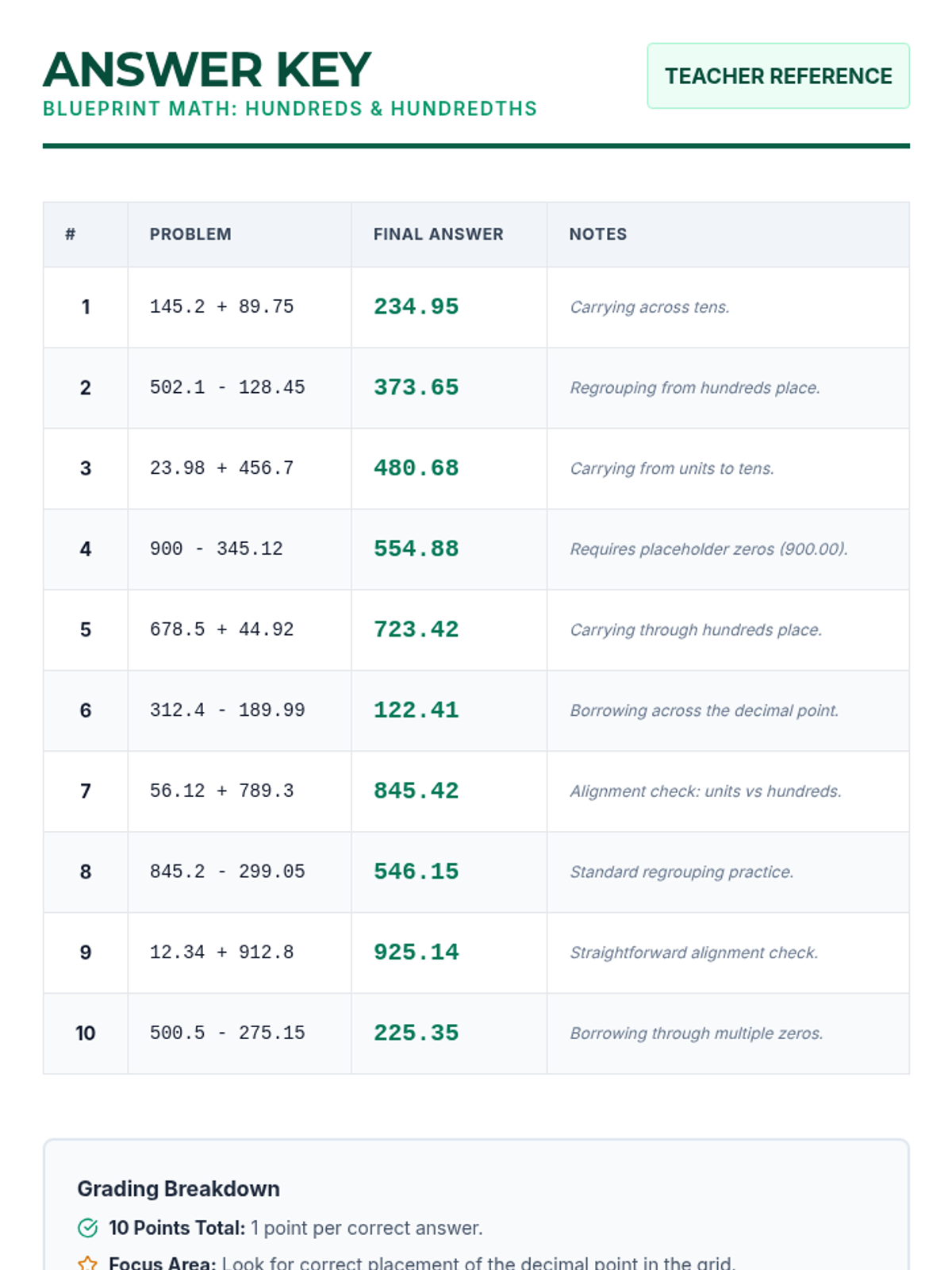Select row number 5
The image size is (952, 1270).
click(x=86, y=630)
